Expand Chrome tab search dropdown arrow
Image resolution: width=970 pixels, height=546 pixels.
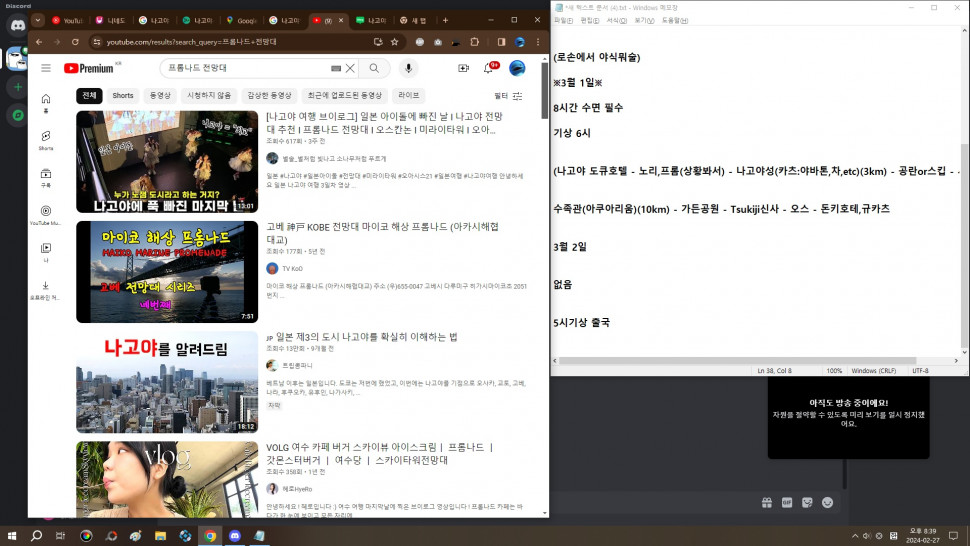(38, 20)
